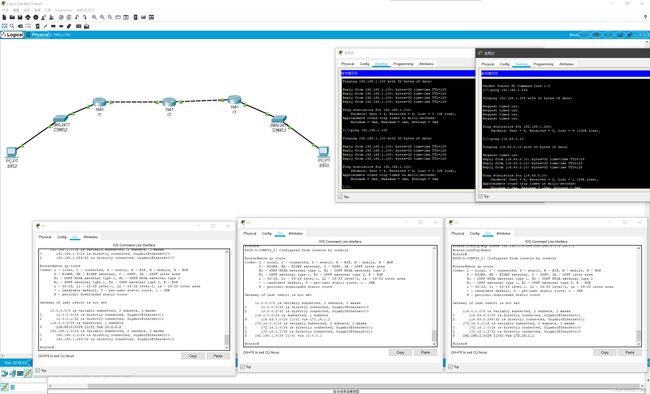
Task: Open the Connections lightning bolt category
Action: 28,373
